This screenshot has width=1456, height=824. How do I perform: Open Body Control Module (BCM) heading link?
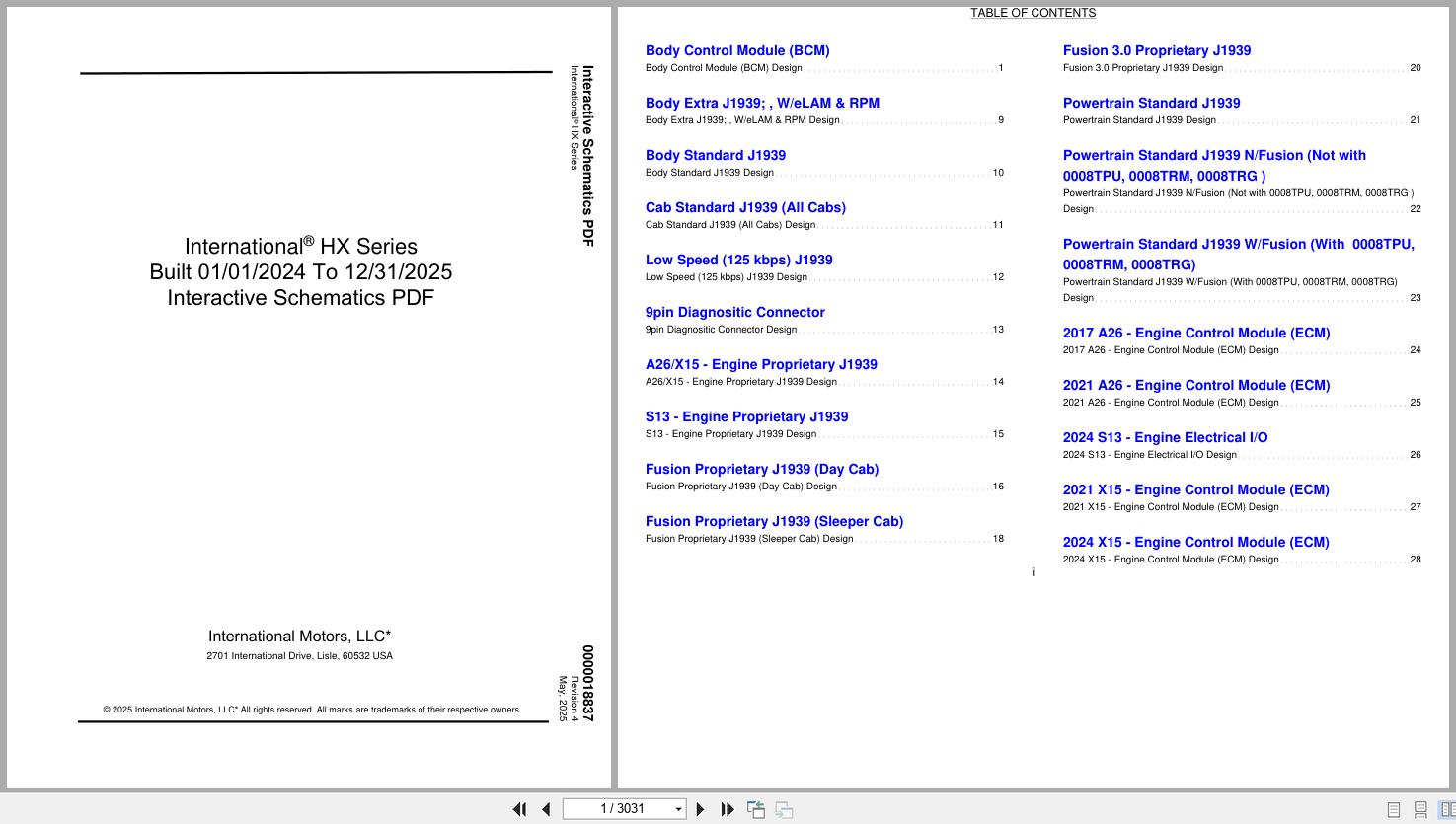pyautogui.click(x=737, y=50)
